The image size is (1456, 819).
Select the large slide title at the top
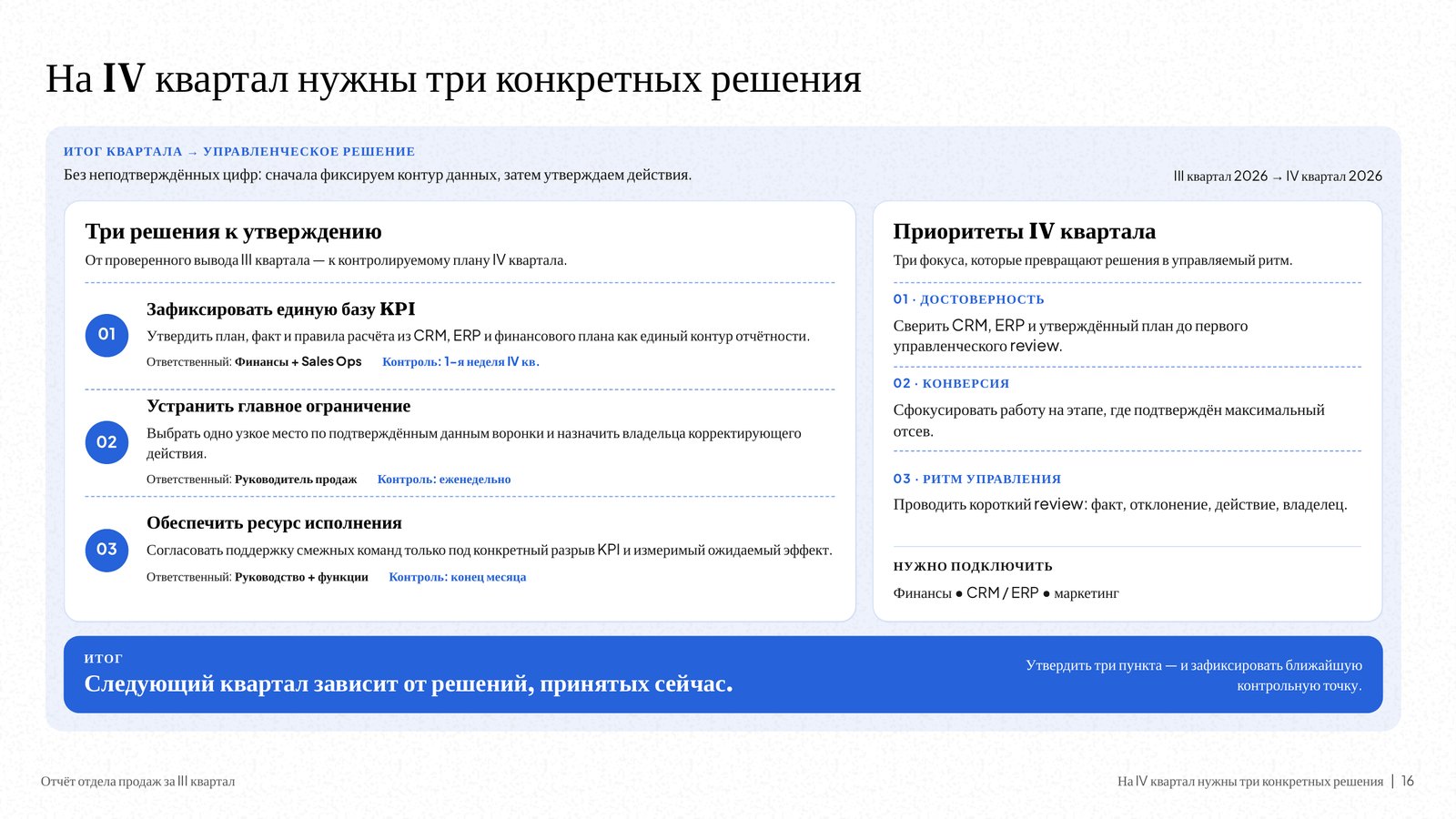453,79
